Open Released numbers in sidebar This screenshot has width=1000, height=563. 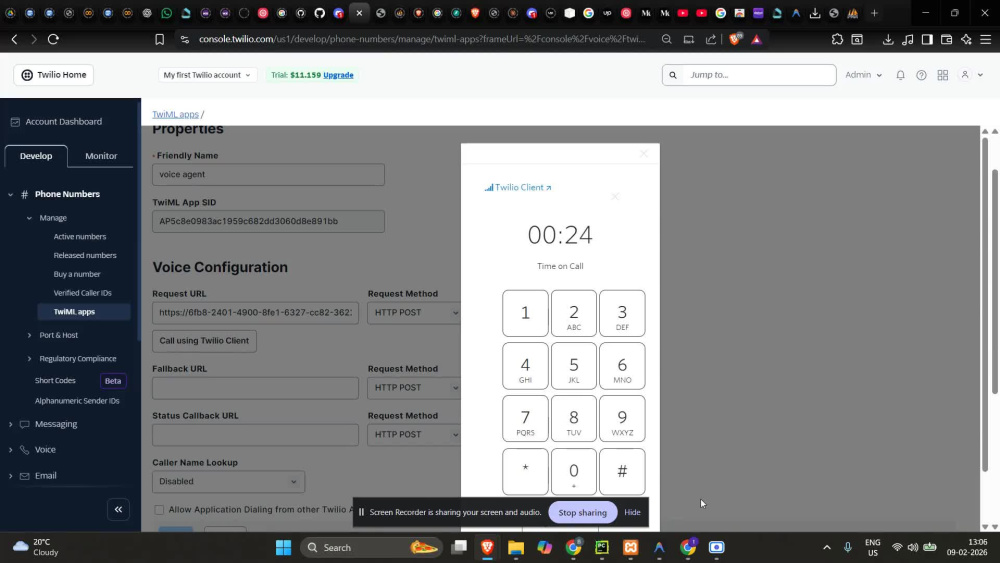85,256
